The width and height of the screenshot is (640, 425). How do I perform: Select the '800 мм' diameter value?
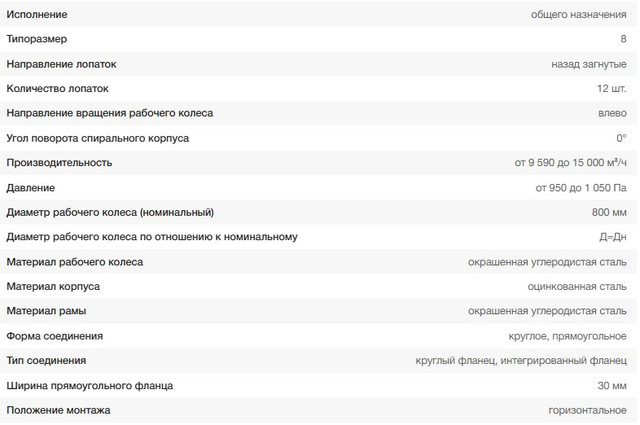[609, 212]
